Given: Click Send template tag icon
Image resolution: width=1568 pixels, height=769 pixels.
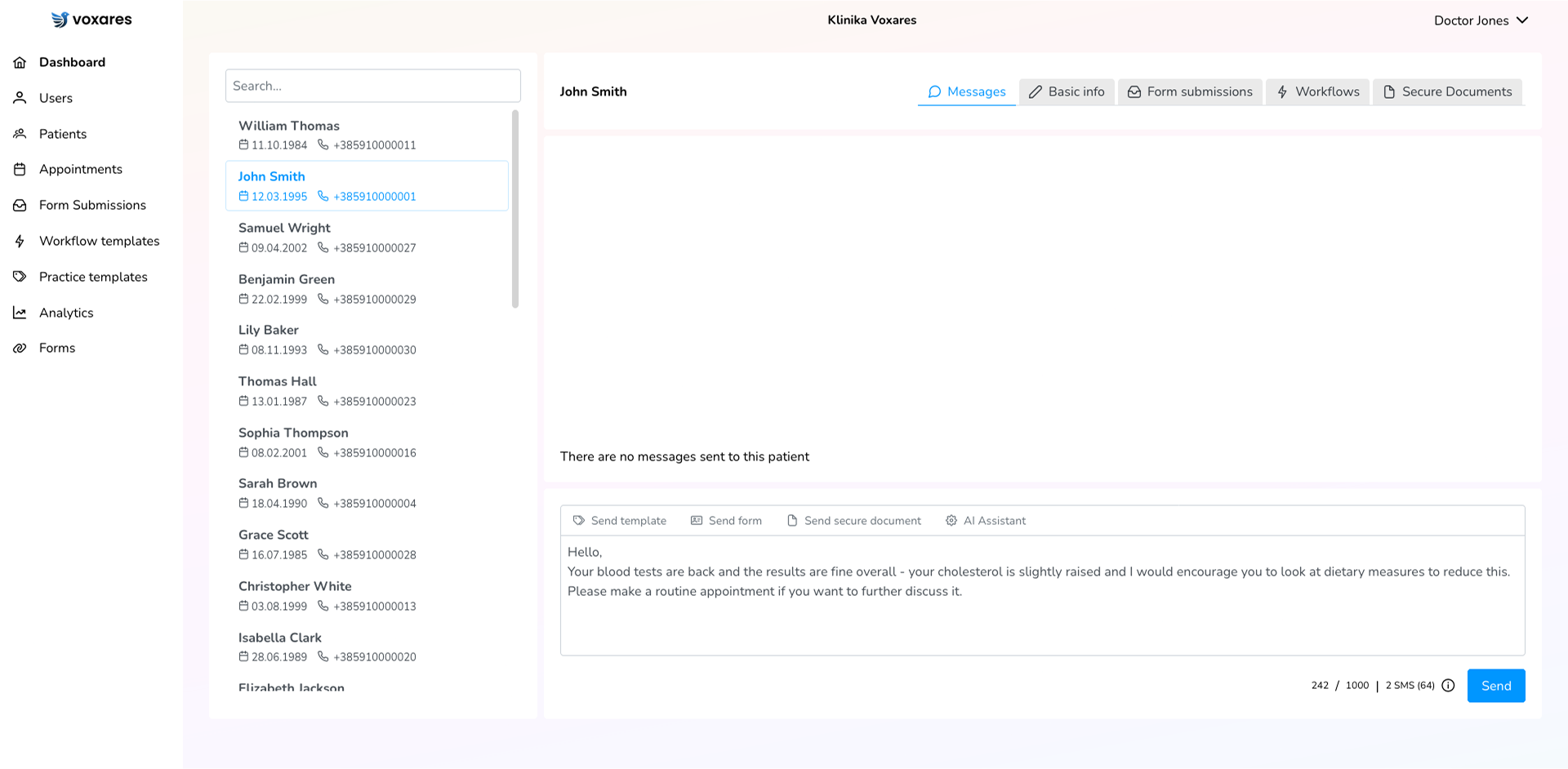Looking at the screenshot, I should tap(579, 521).
